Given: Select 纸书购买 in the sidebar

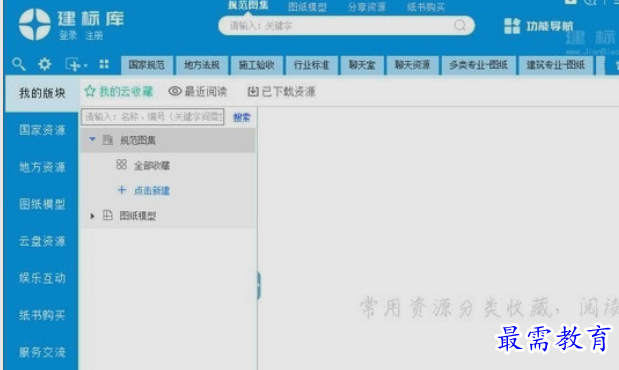Looking at the screenshot, I should click(42, 315).
